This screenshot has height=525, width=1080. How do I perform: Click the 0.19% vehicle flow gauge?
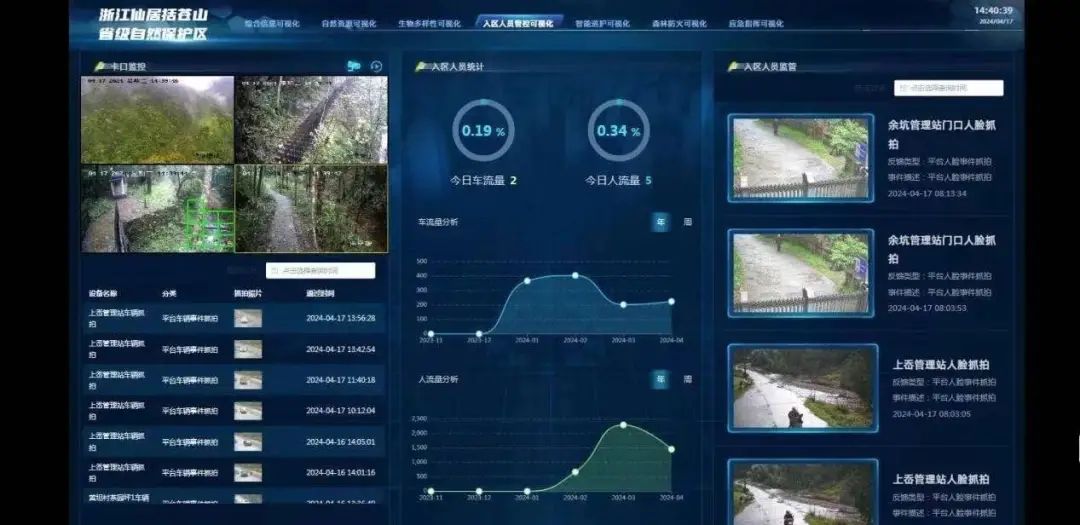click(483, 130)
